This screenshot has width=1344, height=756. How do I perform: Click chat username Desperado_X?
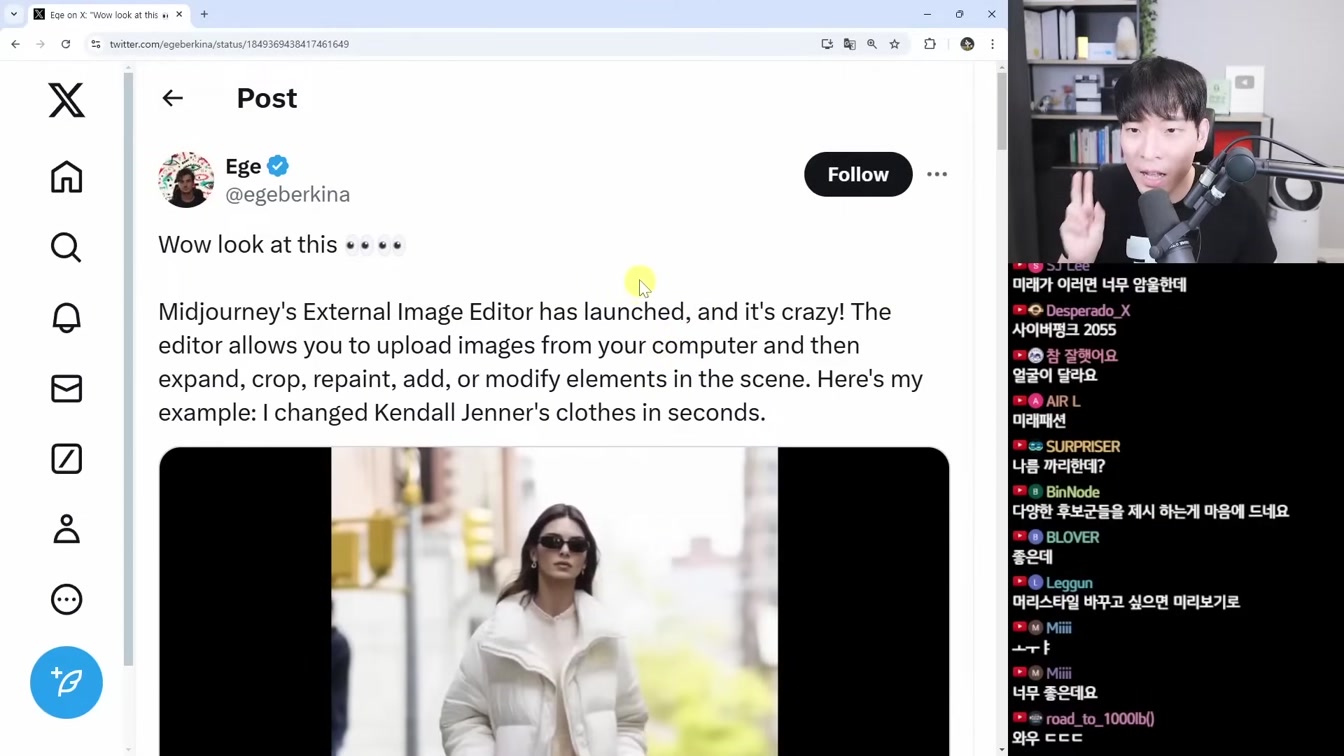(1088, 311)
